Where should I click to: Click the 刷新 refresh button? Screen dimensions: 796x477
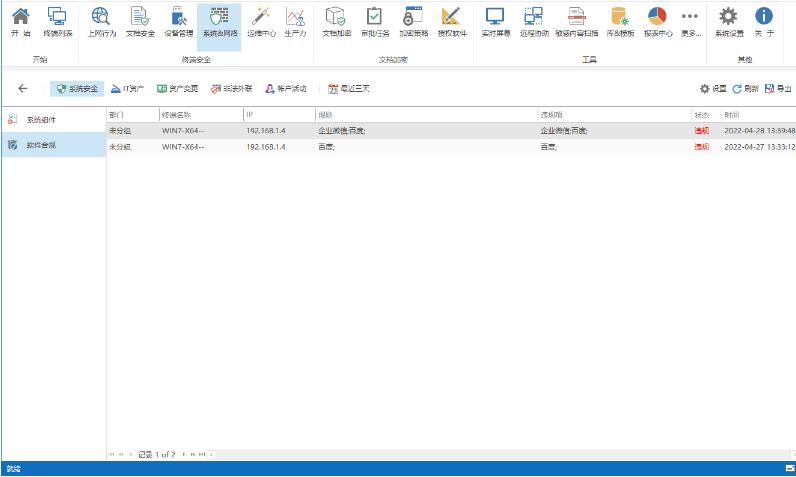pyautogui.click(x=745, y=88)
